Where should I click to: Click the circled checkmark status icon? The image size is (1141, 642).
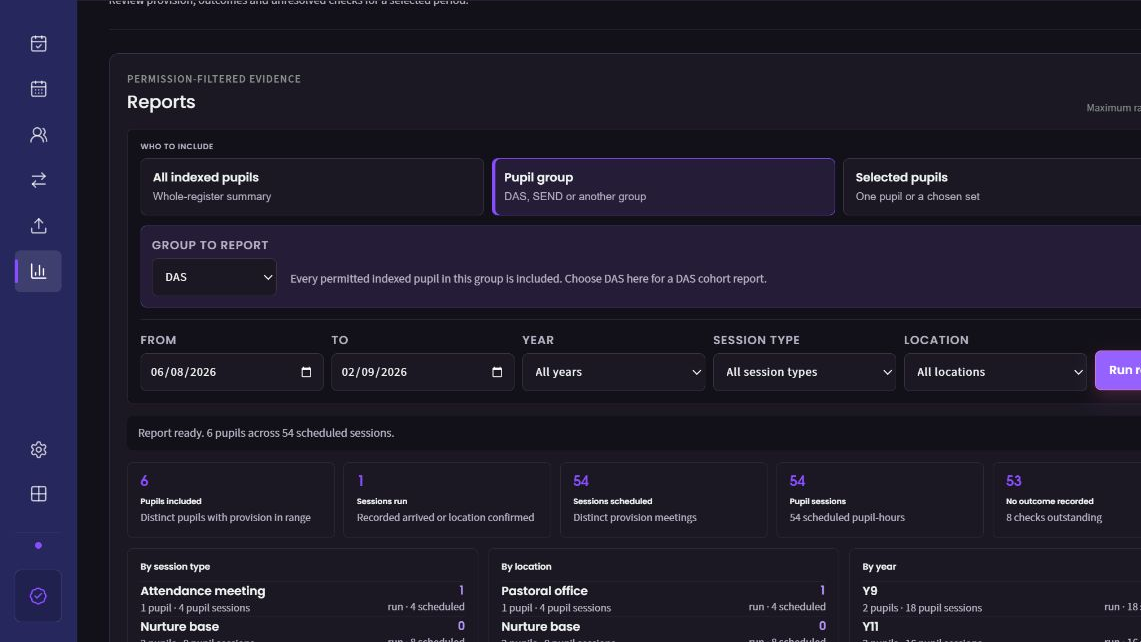(x=38, y=596)
